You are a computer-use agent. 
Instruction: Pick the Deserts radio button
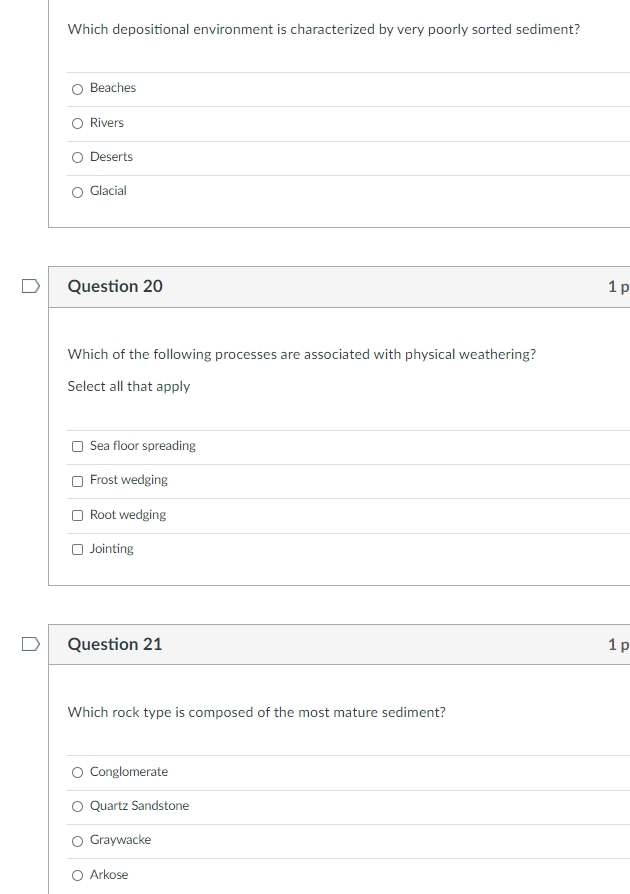[78, 157]
